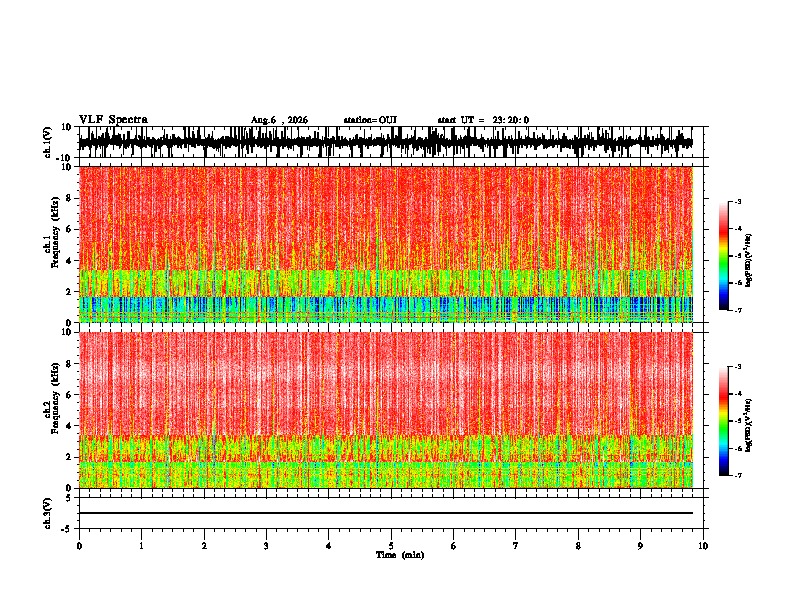Click the '8' kHz tick on ch.1 spectrogram
Viewport: 792px width, 612px height.
[x=69, y=198]
